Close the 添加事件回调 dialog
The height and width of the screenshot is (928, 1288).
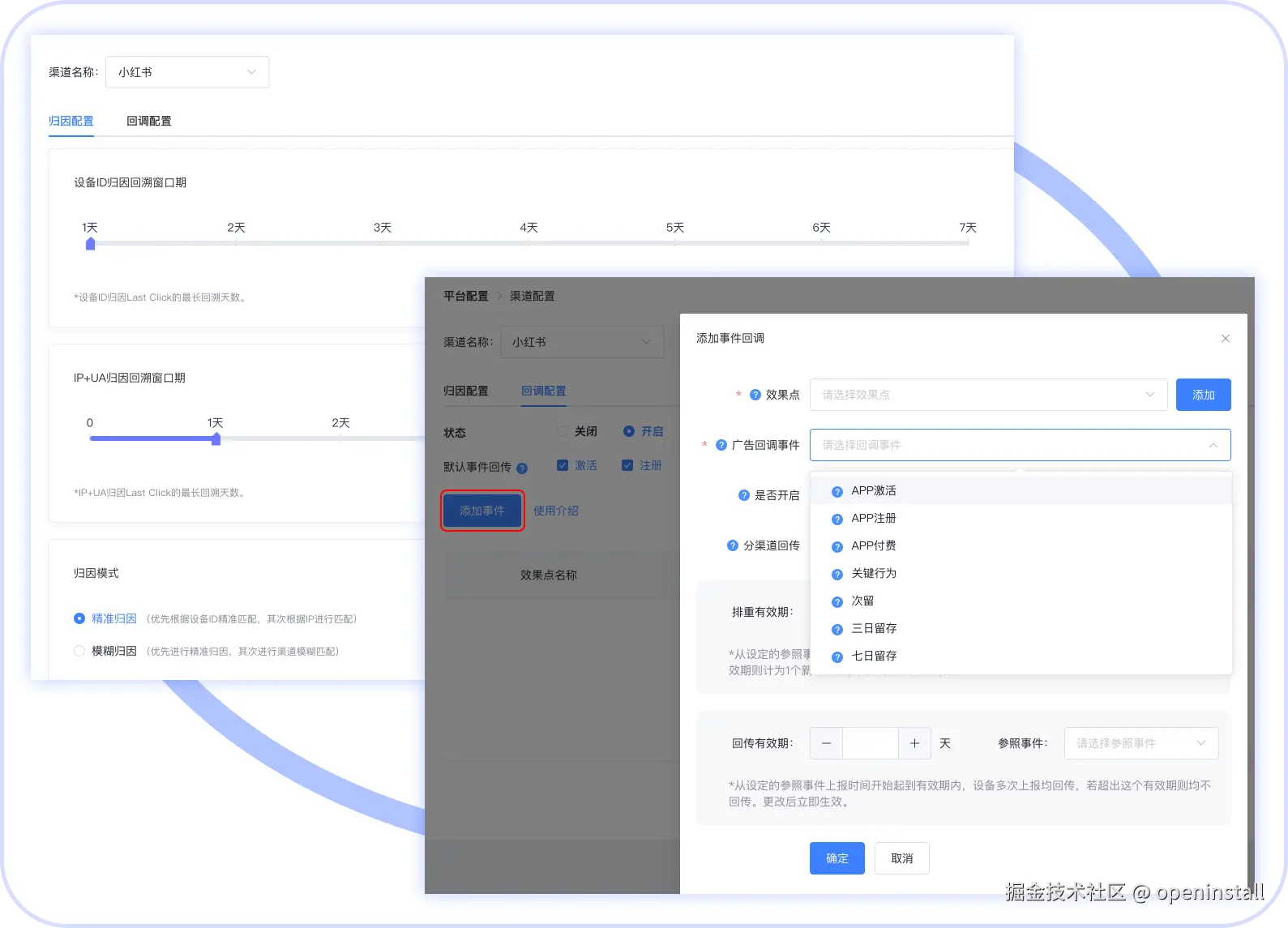click(1226, 339)
